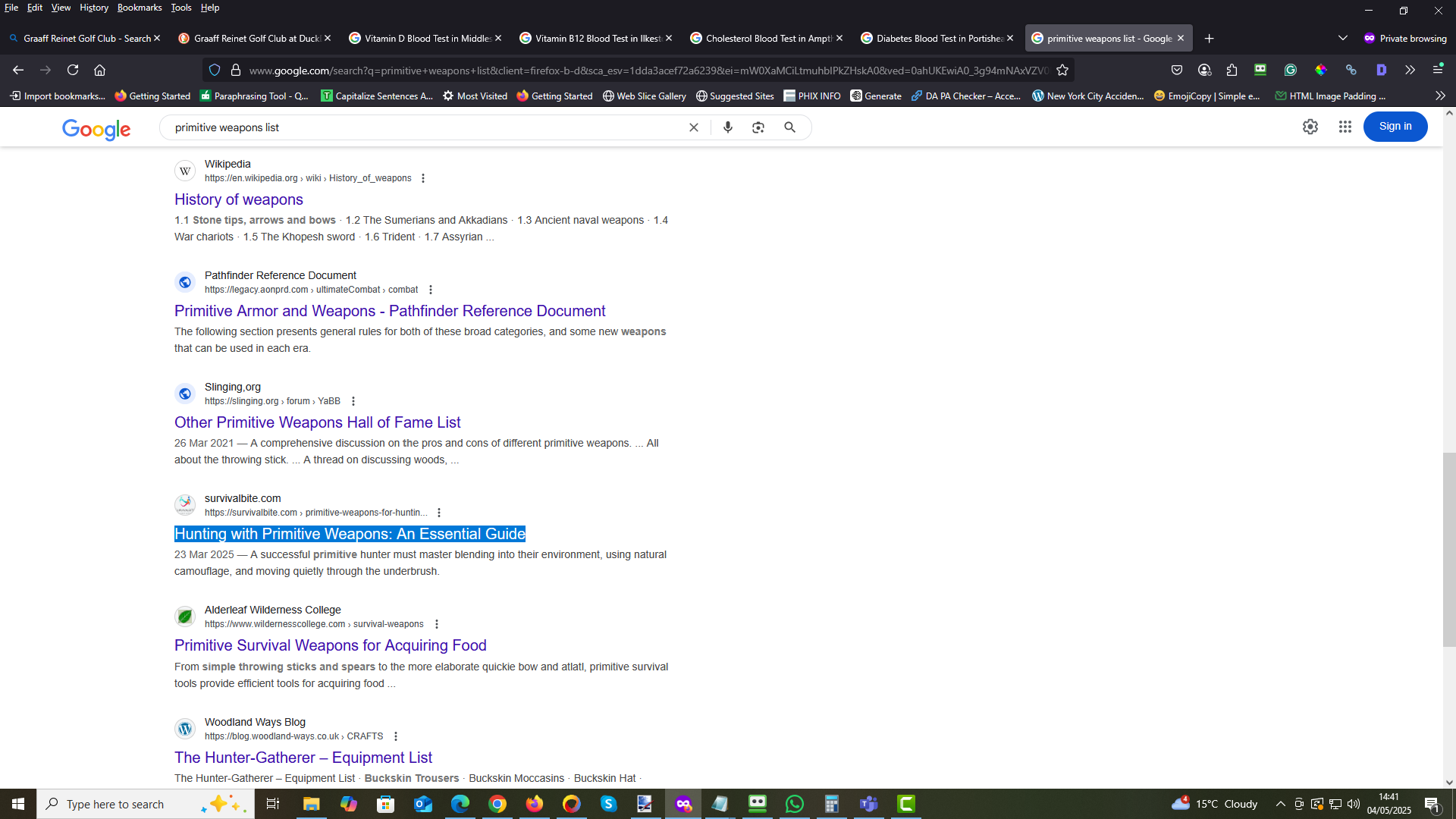Viewport: 1456px width, 819px height.
Task: Bookmark this page with star icon
Action: [x=1062, y=70]
